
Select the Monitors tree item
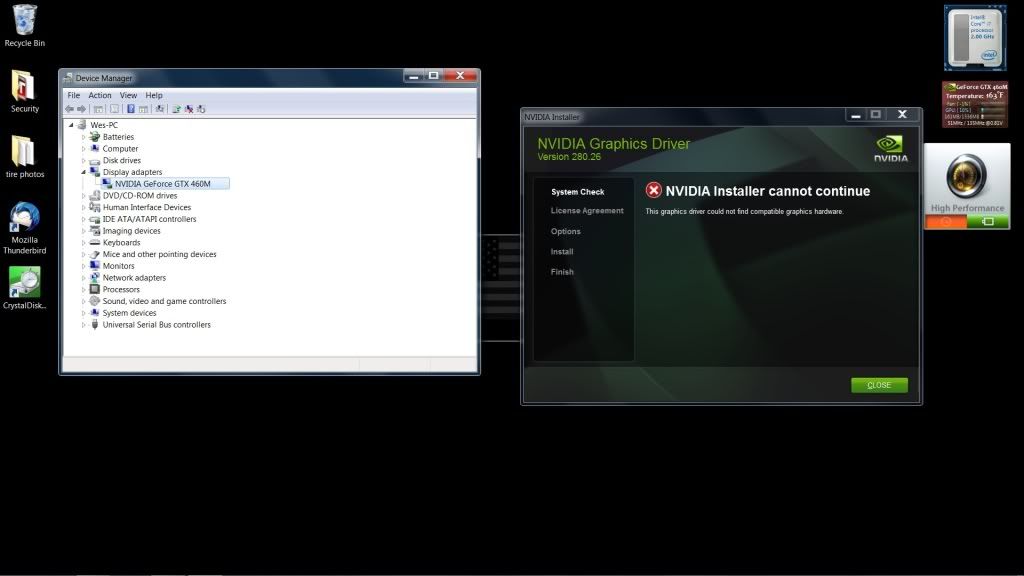(118, 266)
